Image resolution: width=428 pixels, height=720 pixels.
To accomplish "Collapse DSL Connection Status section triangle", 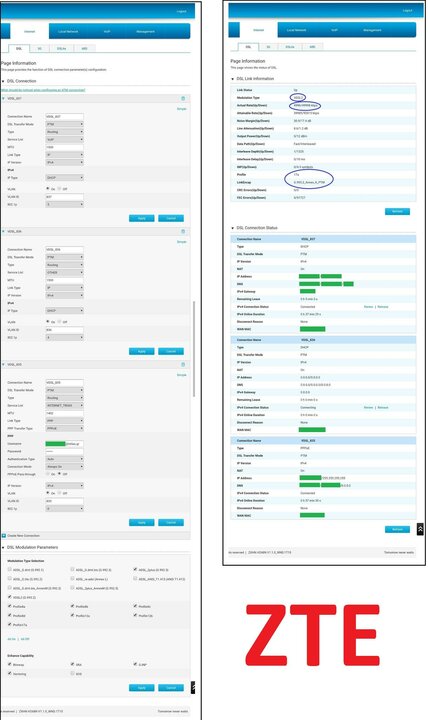I will [232, 228].
